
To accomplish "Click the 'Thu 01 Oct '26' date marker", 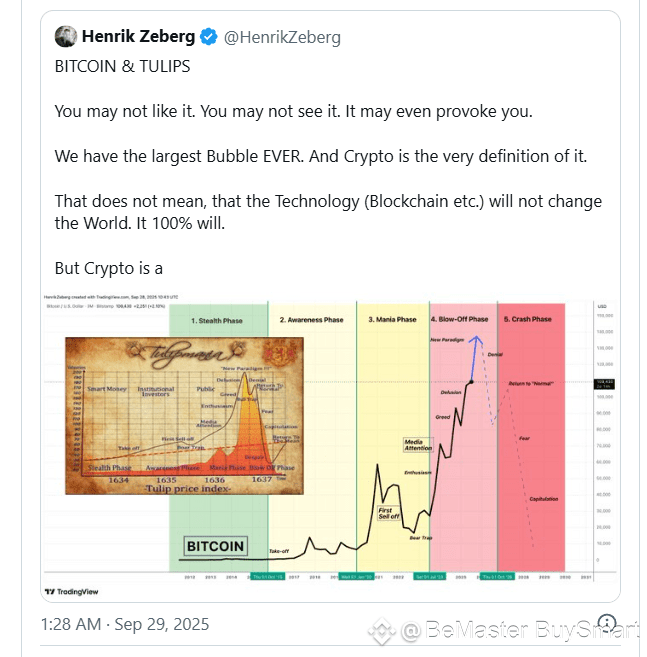I will (x=497, y=577).
